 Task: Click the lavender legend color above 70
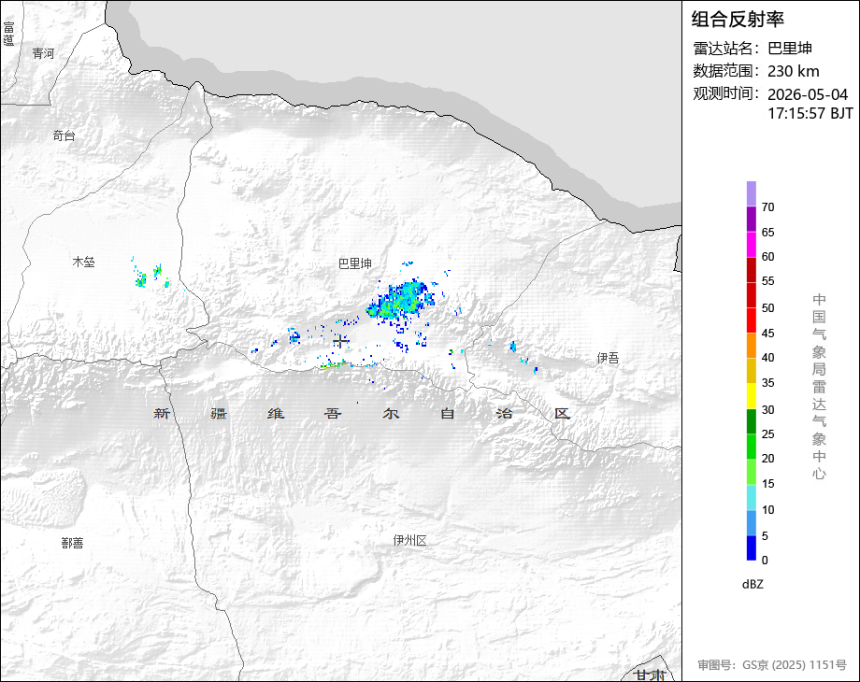pyautogui.click(x=751, y=194)
